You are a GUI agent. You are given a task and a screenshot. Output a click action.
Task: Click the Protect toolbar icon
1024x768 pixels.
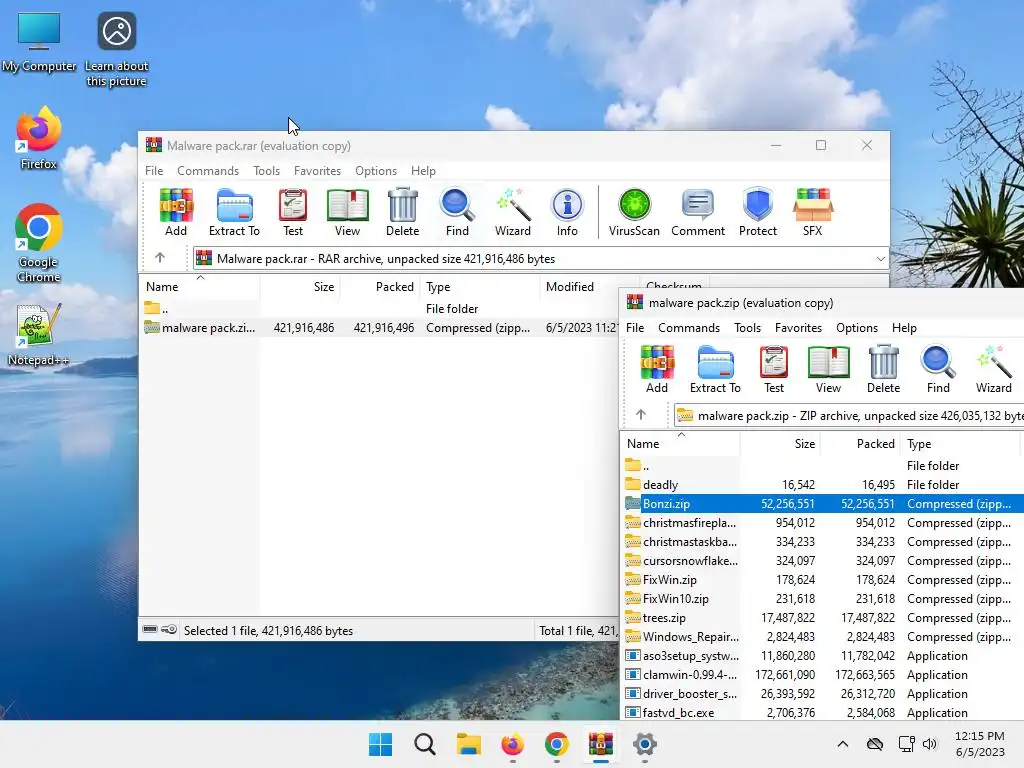[758, 212]
